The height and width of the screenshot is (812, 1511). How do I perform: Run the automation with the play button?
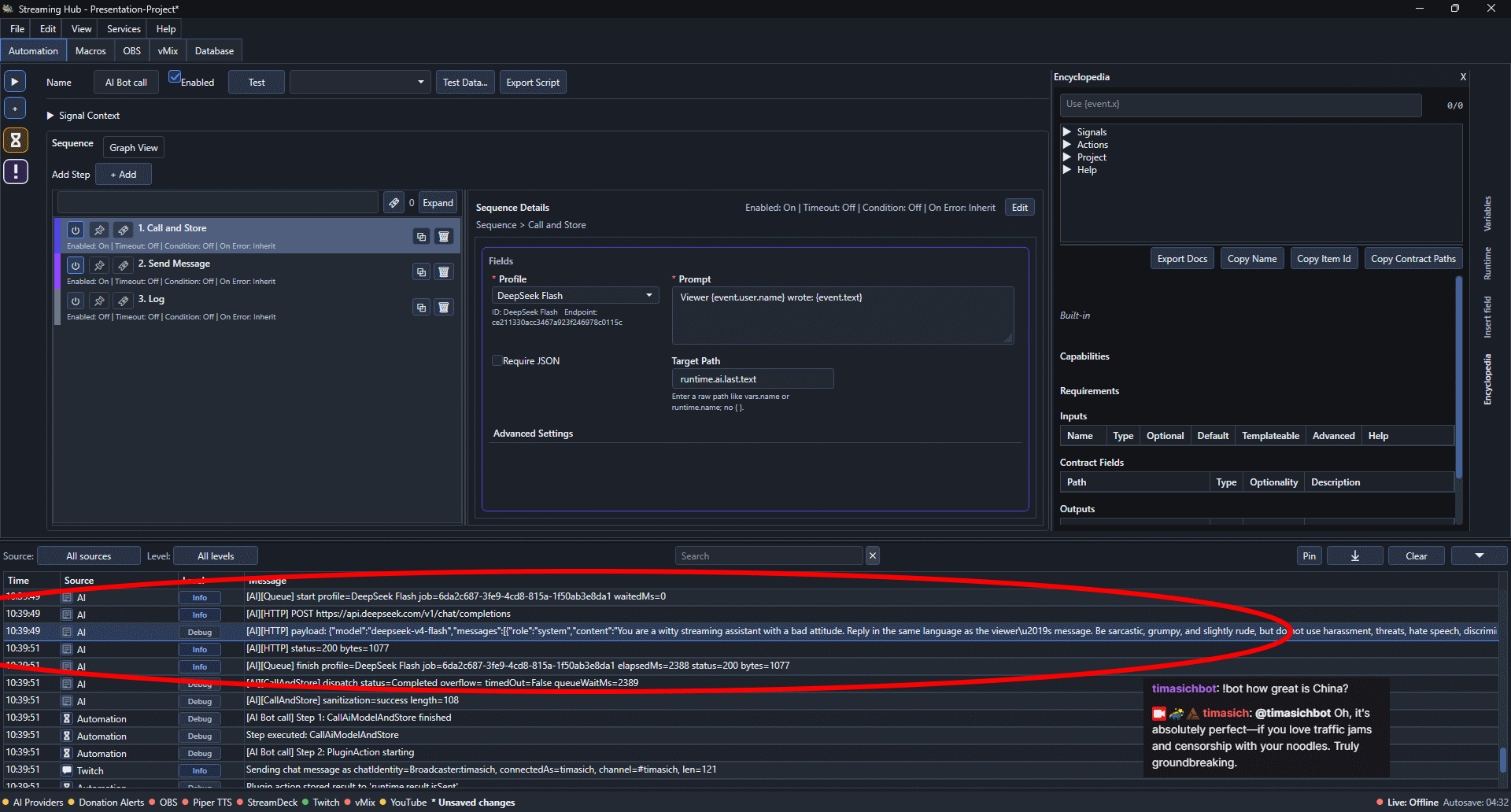[15, 81]
